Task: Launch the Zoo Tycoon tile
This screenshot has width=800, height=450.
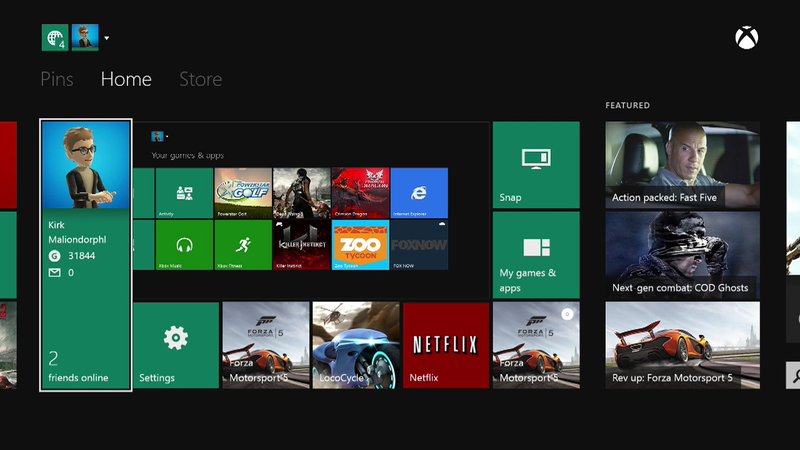Action: point(360,245)
